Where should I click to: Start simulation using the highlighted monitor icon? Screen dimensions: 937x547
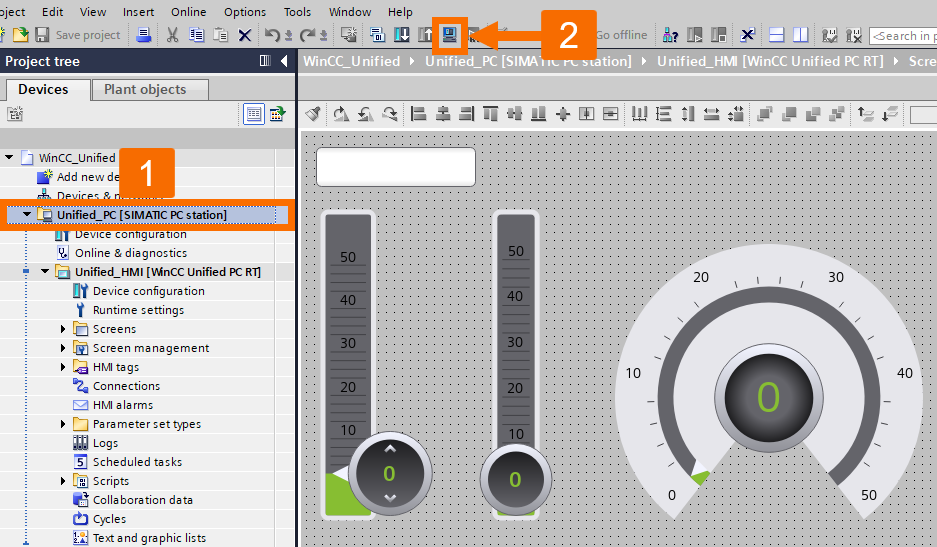pyautogui.click(x=449, y=35)
